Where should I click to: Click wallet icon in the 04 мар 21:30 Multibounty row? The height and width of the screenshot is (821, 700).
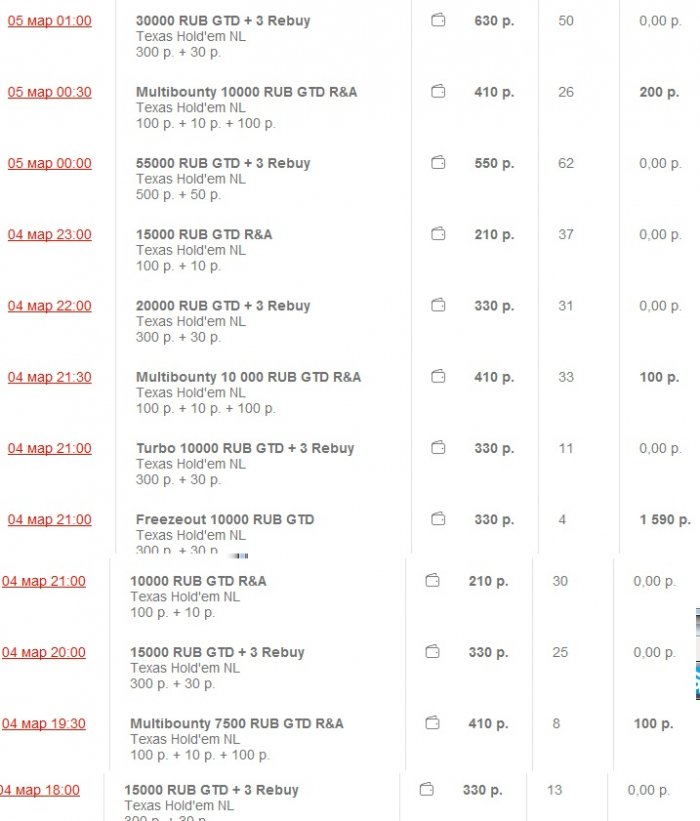438,377
